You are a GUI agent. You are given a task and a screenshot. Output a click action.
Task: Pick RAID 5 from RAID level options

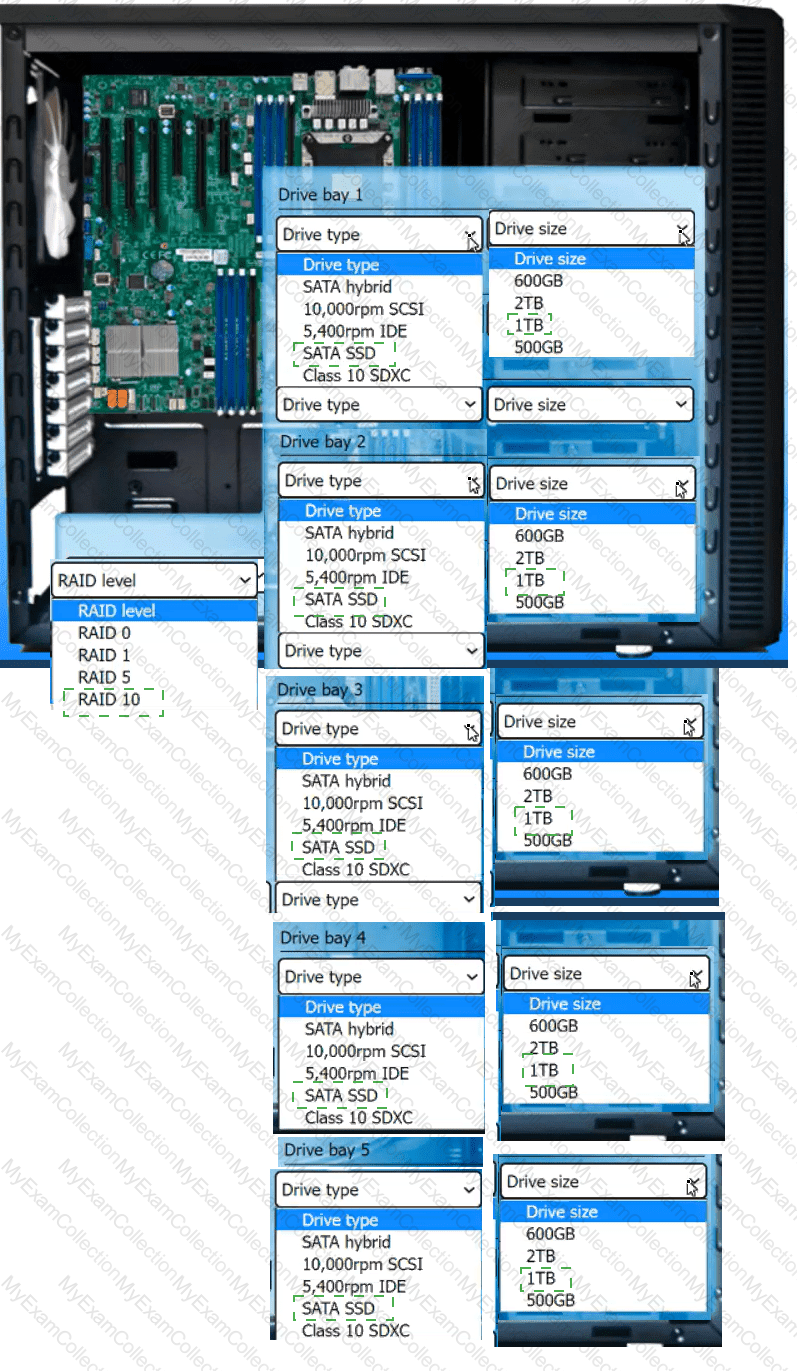click(104, 677)
